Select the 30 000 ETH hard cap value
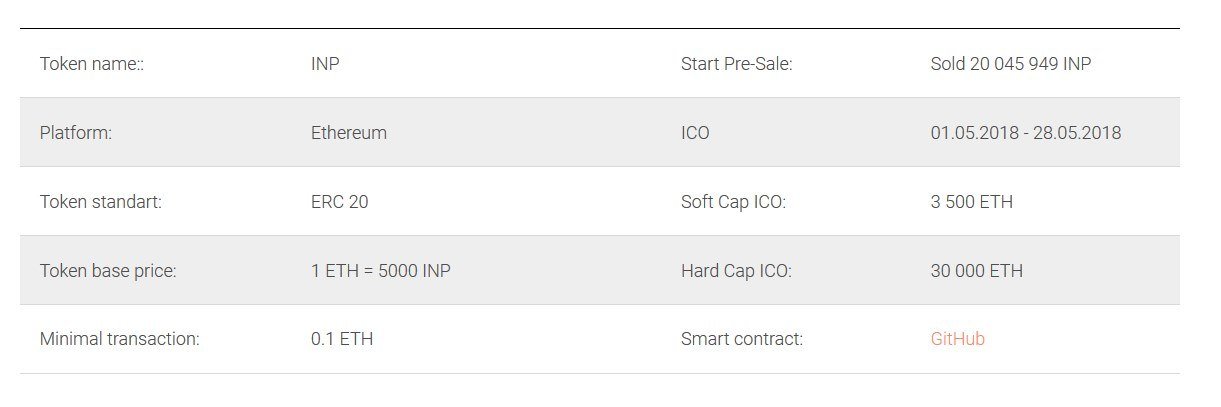Image resolution: width=1221 pixels, height=407 pixels. pos(976,271)
